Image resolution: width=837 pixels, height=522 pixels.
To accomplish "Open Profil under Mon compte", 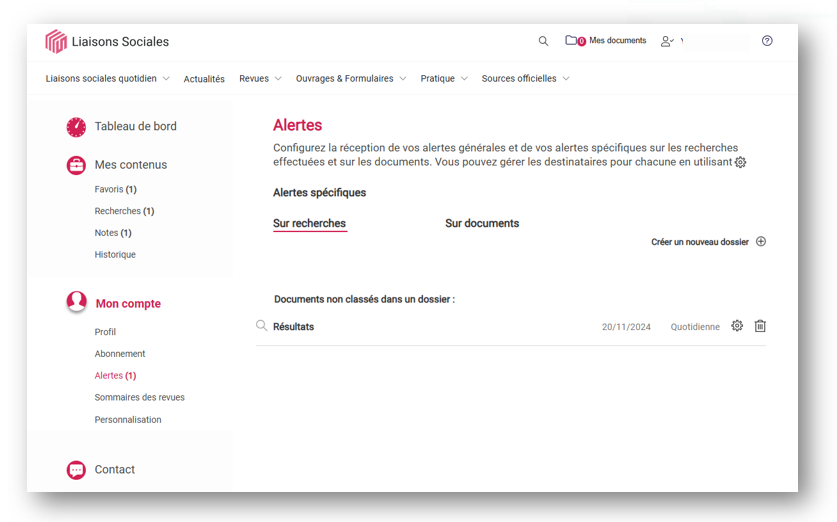I will 105,332.
